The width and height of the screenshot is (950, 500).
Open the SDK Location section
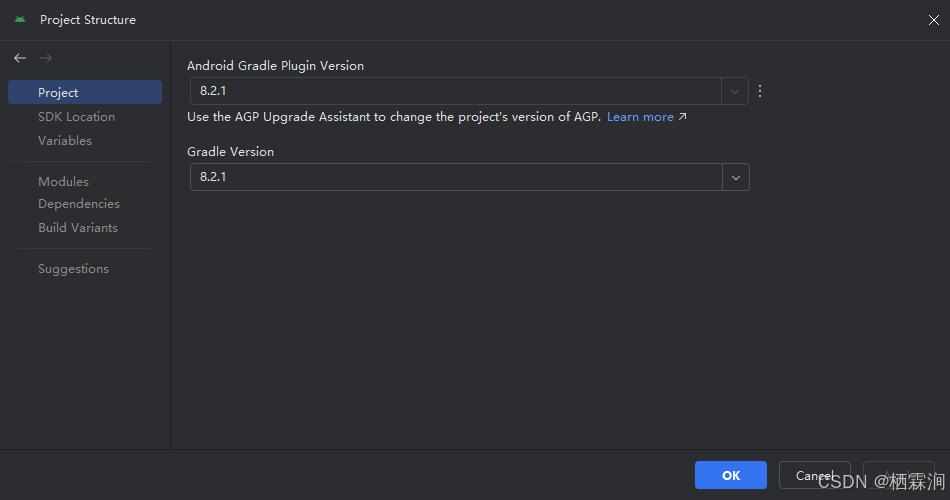(x=76, y=116)
